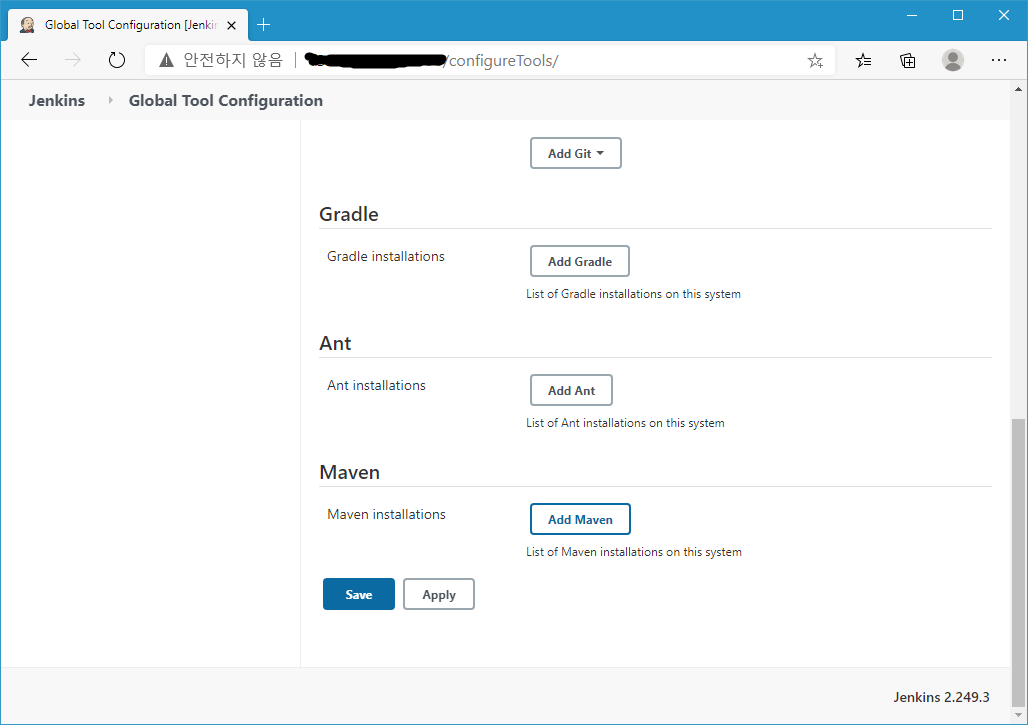Open the user profile avatar icon
Viewport: 1028px width, 725px height.
[x=953, y=60]
